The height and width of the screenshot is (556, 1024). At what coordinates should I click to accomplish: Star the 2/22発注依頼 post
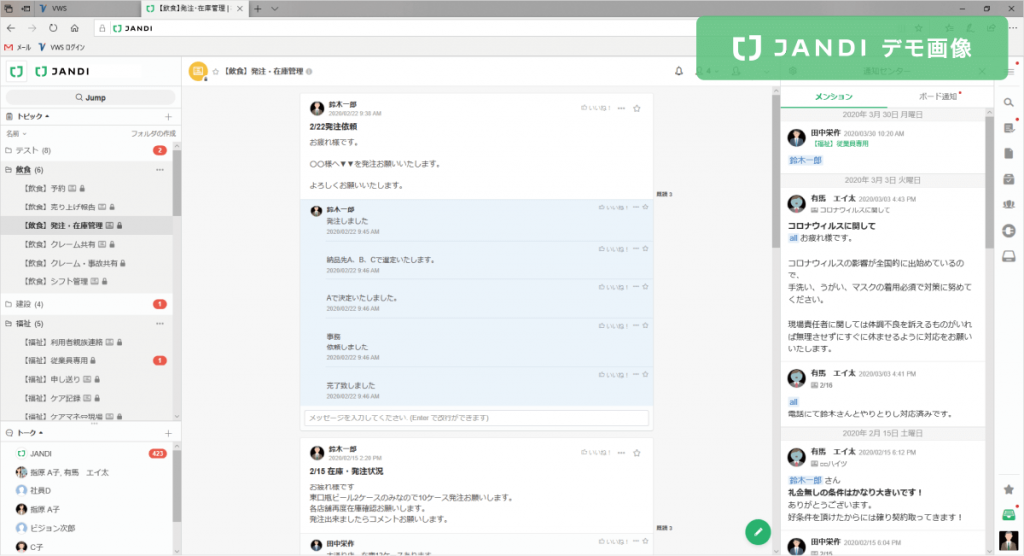tap(637, 108)
